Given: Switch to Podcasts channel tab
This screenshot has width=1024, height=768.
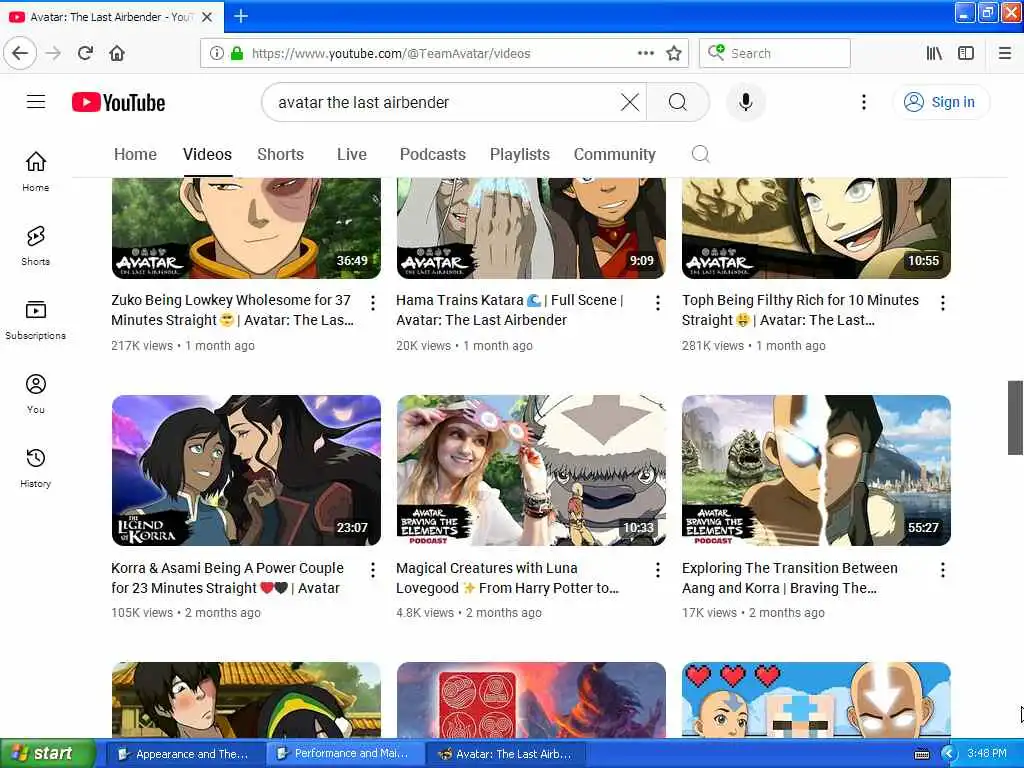Looking at the screenshot, I should tap(432, 154).
